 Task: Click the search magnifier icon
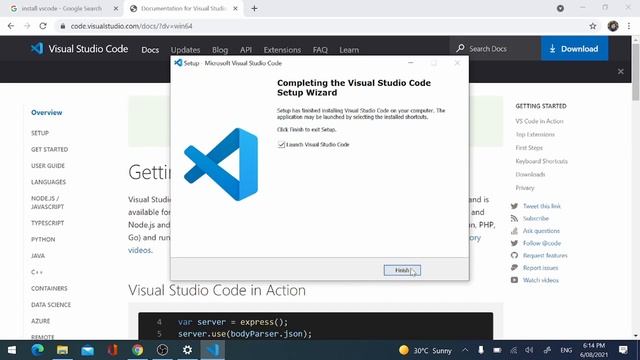pos(460,49)
